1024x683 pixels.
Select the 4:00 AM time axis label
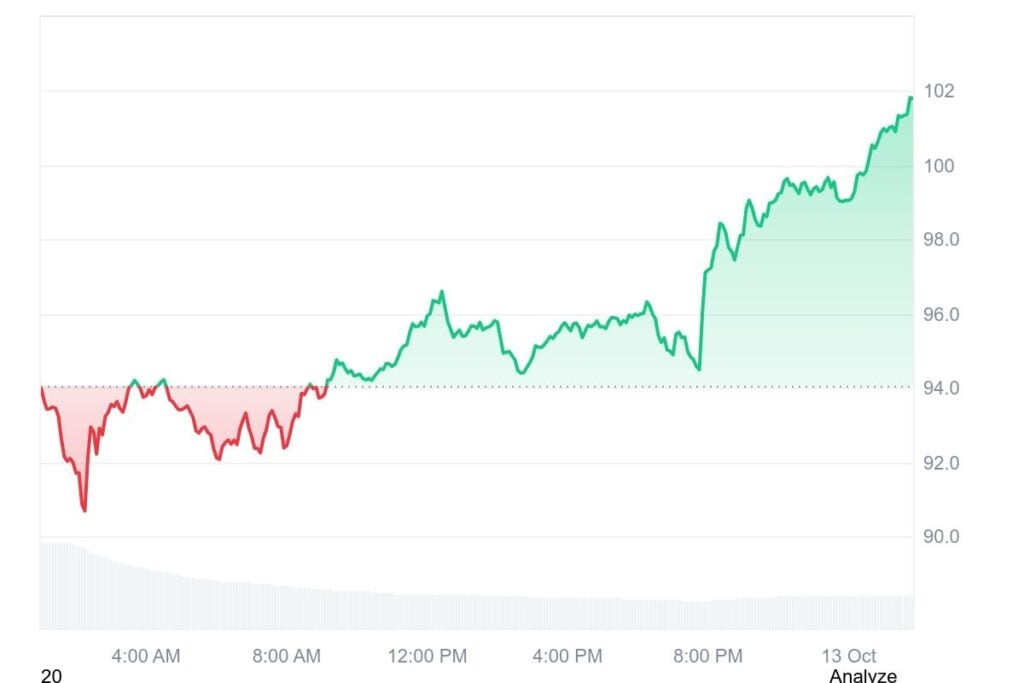coord(146,656)
